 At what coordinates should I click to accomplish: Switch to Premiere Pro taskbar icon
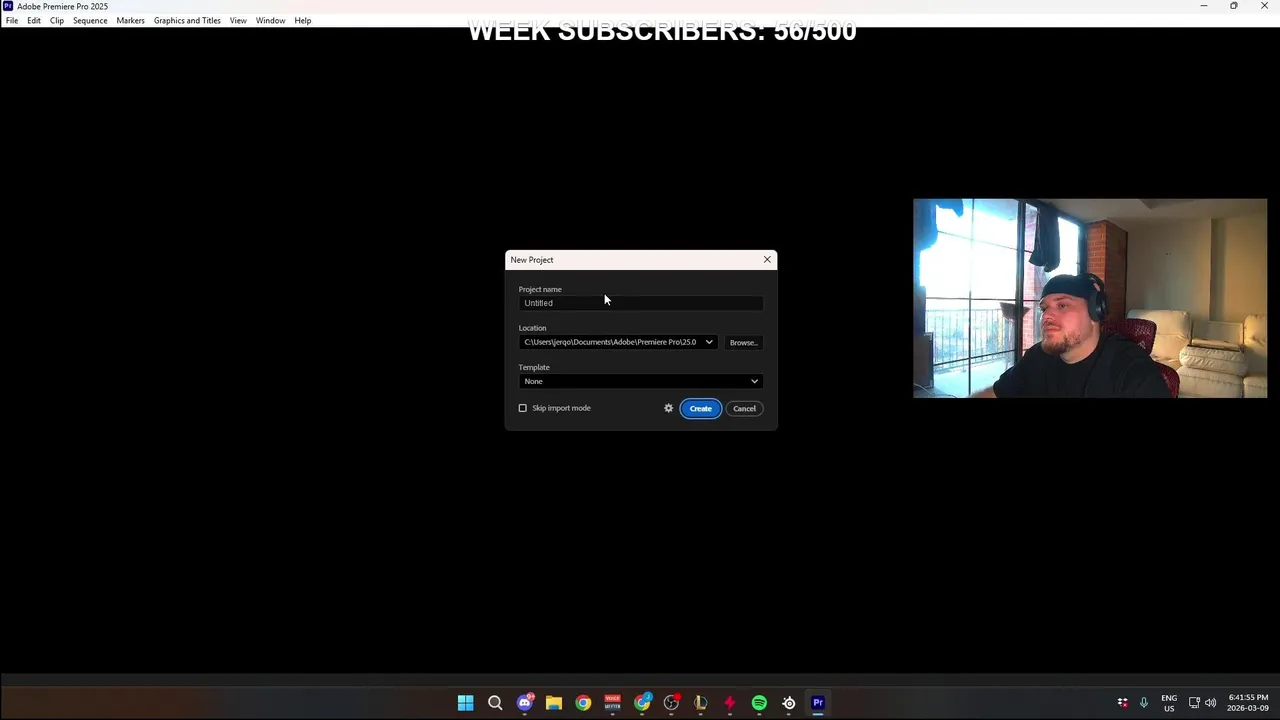click(818, 703)
